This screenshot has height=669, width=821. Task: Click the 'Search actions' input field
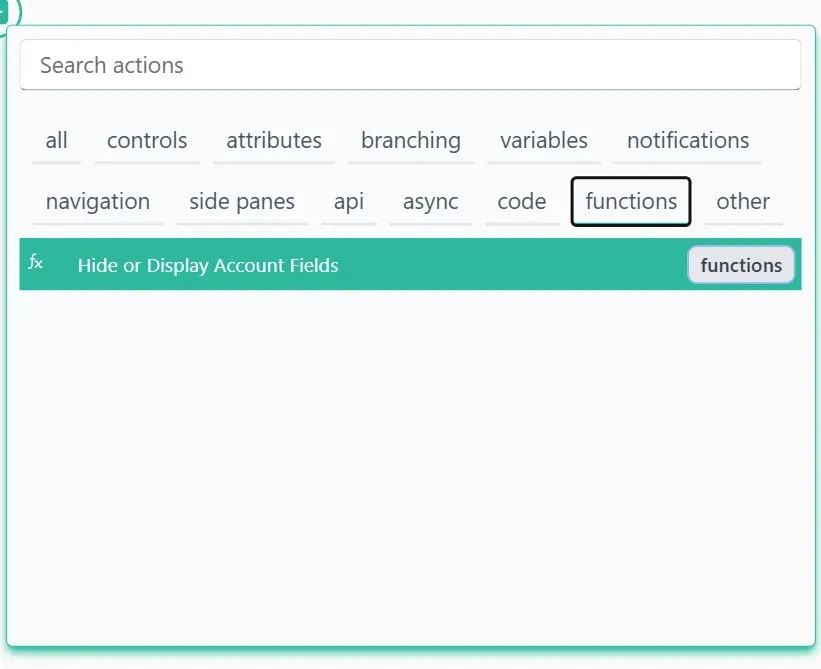[410, 64]
